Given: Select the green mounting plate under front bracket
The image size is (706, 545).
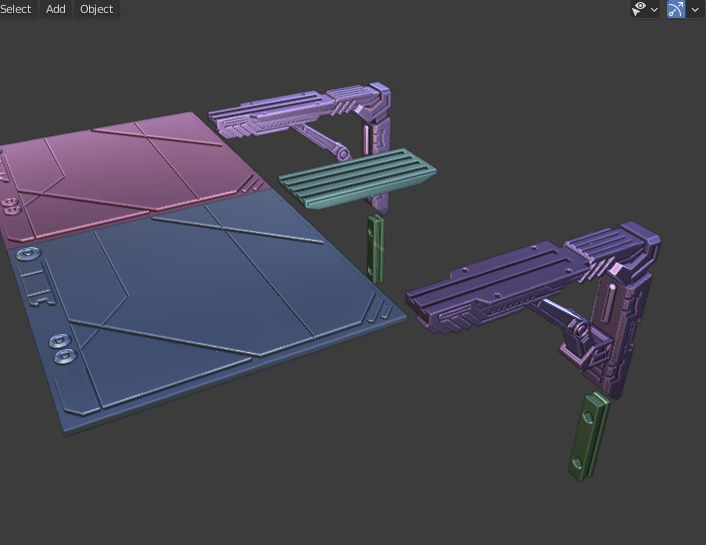Looking at the screenshot, I should point(589,436).
